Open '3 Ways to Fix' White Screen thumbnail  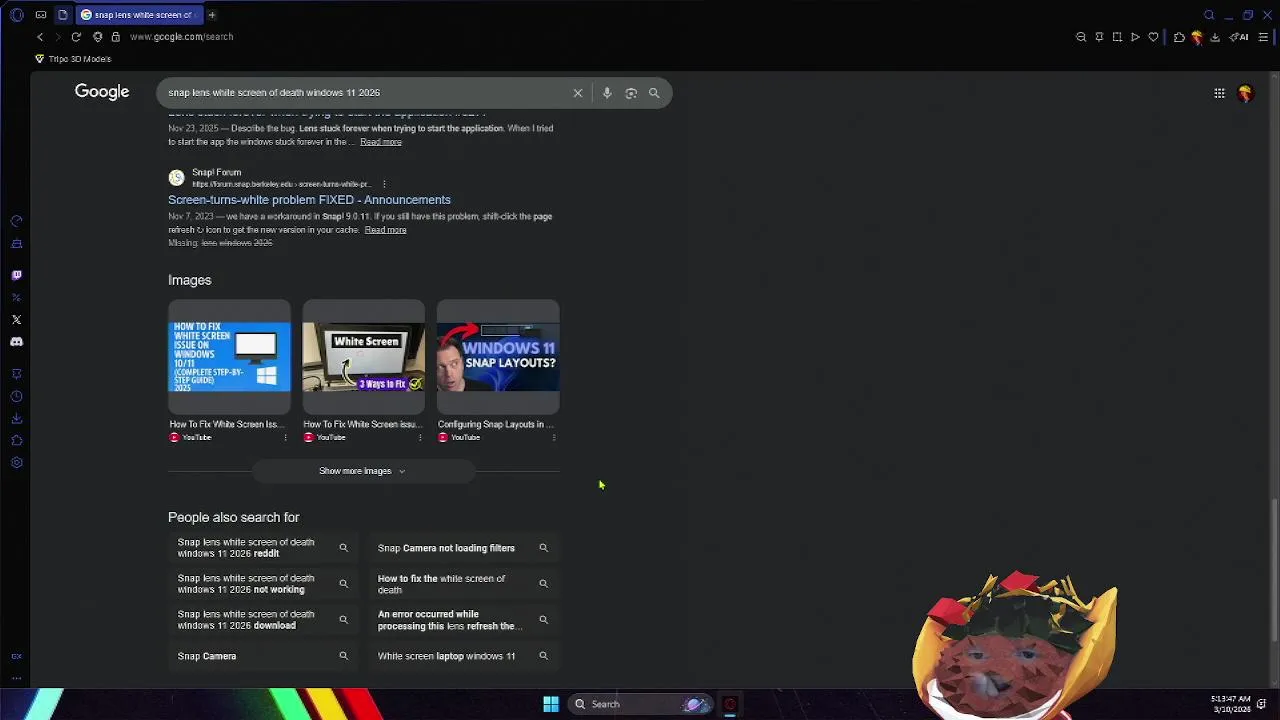[x=363, y=356]
